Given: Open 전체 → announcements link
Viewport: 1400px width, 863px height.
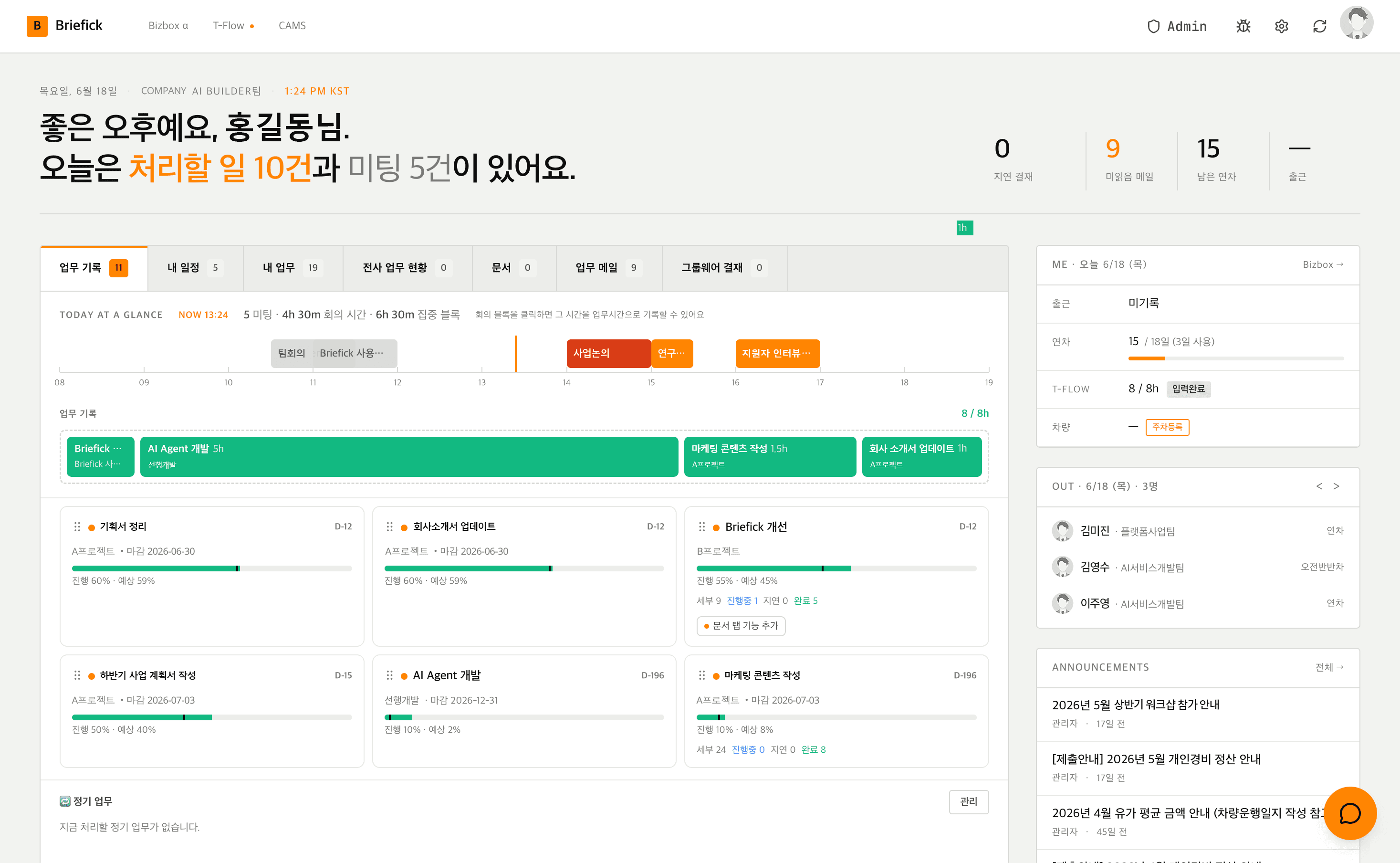Looking at the screenshot, I should tap(1330, 668).
